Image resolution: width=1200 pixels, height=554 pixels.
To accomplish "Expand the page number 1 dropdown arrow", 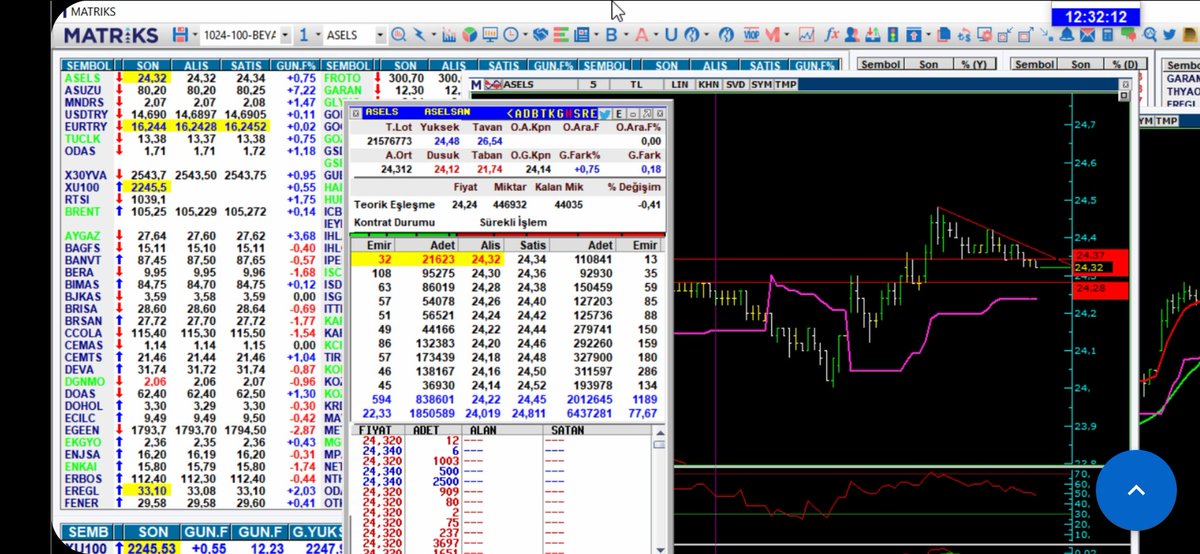I will tap(317, 35).
